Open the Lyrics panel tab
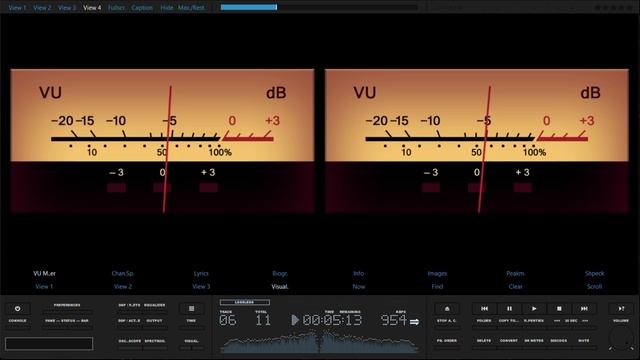This screenshot has width=640, height=360. 201,273
